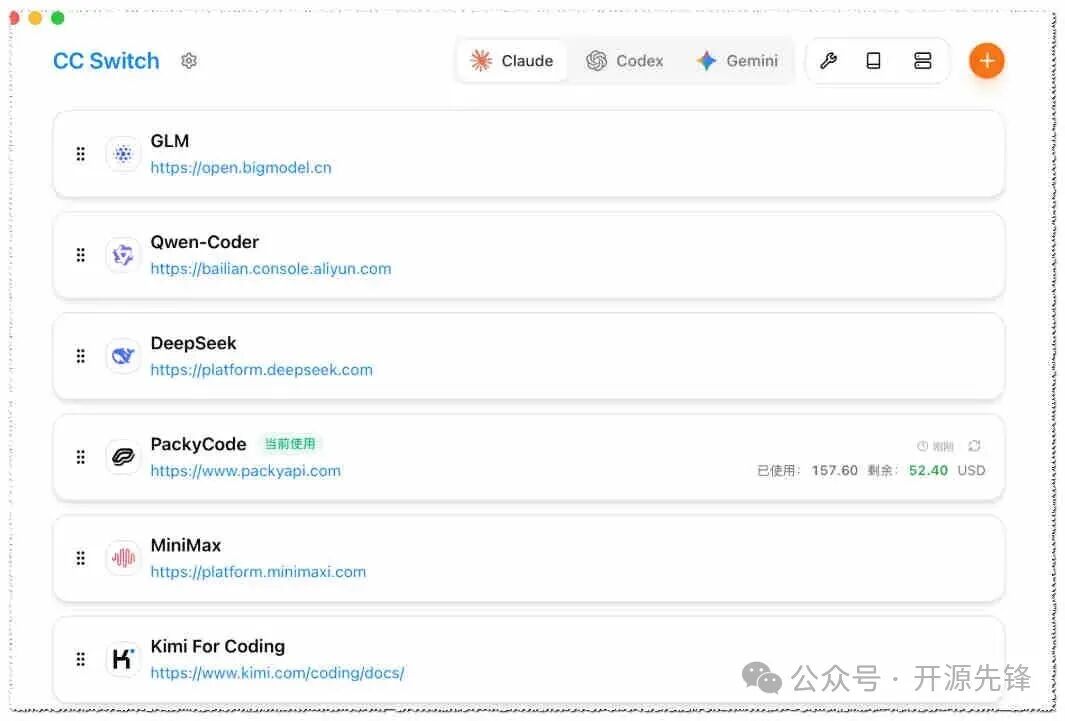Grab the drag handle of Qwen-Coder card

click(81, 255)
